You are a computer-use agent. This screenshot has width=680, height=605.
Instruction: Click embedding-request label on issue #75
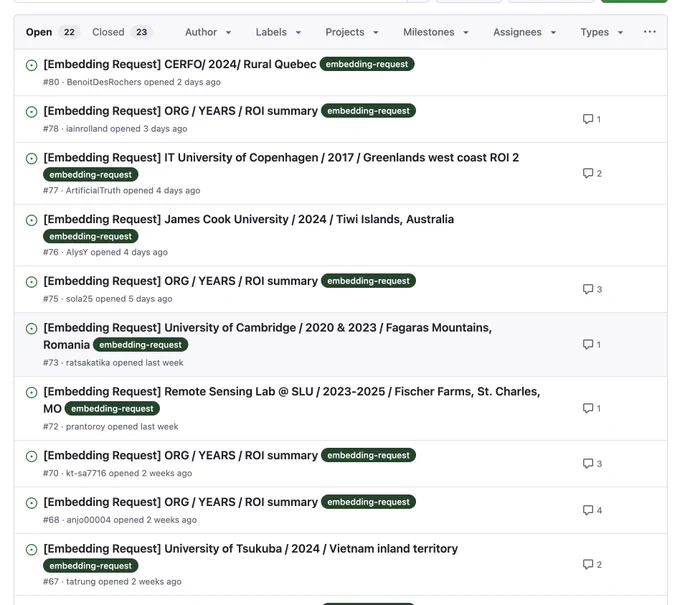pyautogui.click(x=368, y=281)
